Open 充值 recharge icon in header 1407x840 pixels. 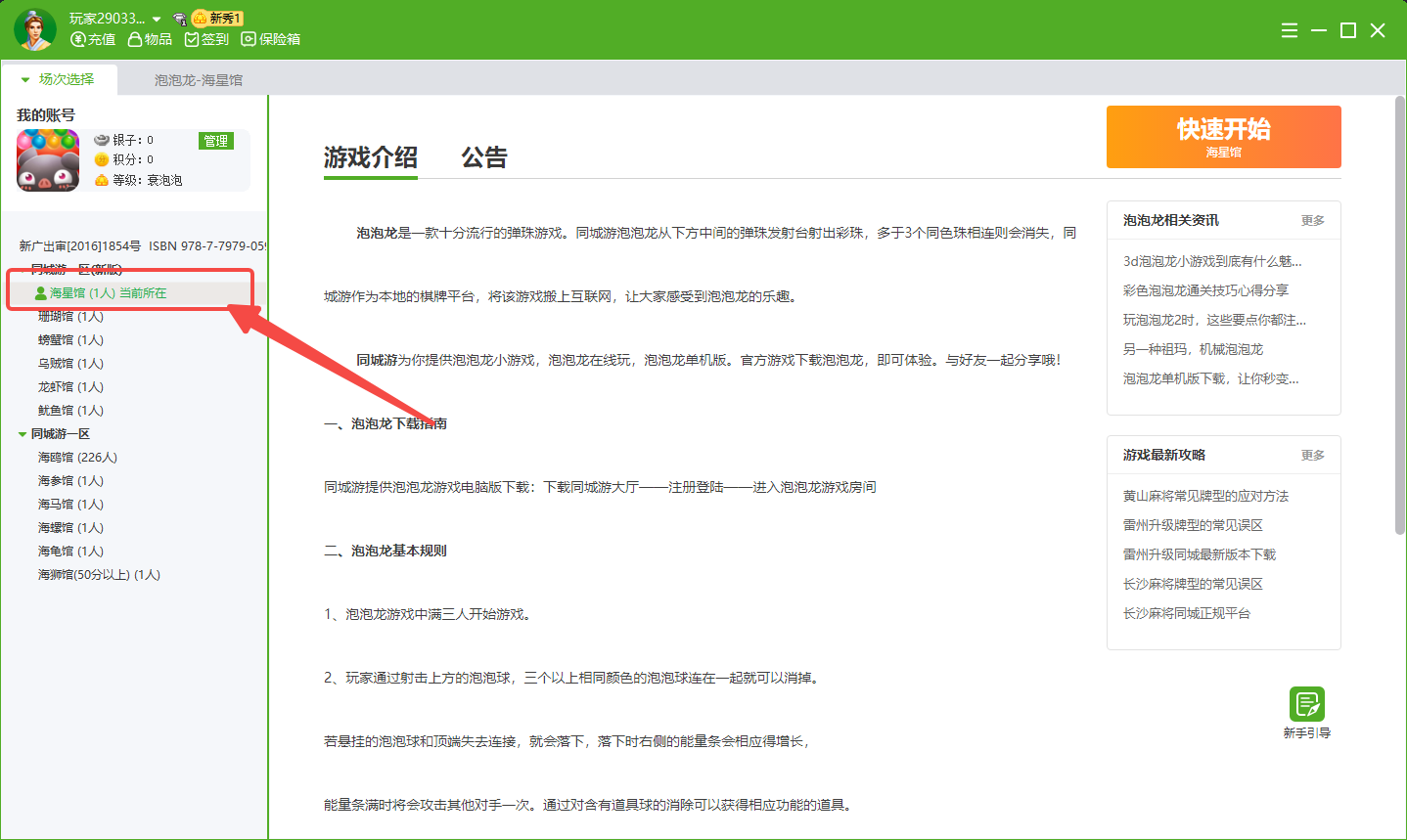point(78,39)
